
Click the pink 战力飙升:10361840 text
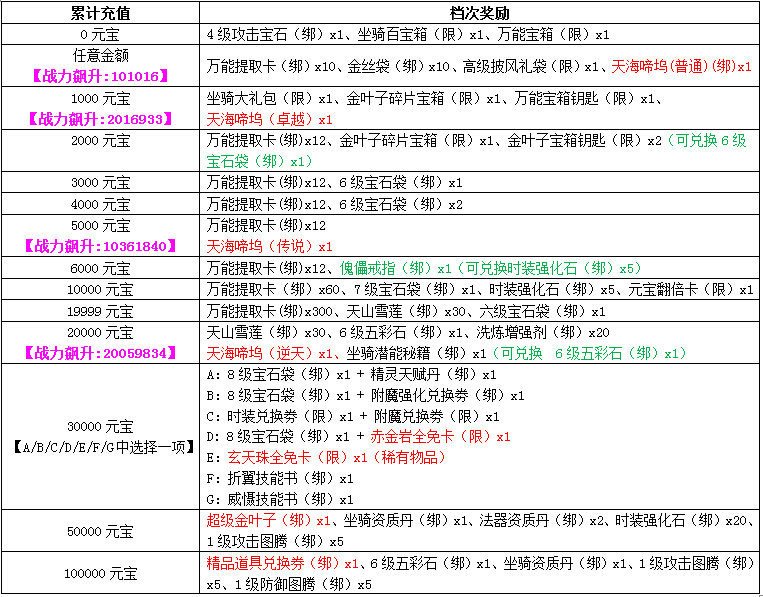coord(99,246)
